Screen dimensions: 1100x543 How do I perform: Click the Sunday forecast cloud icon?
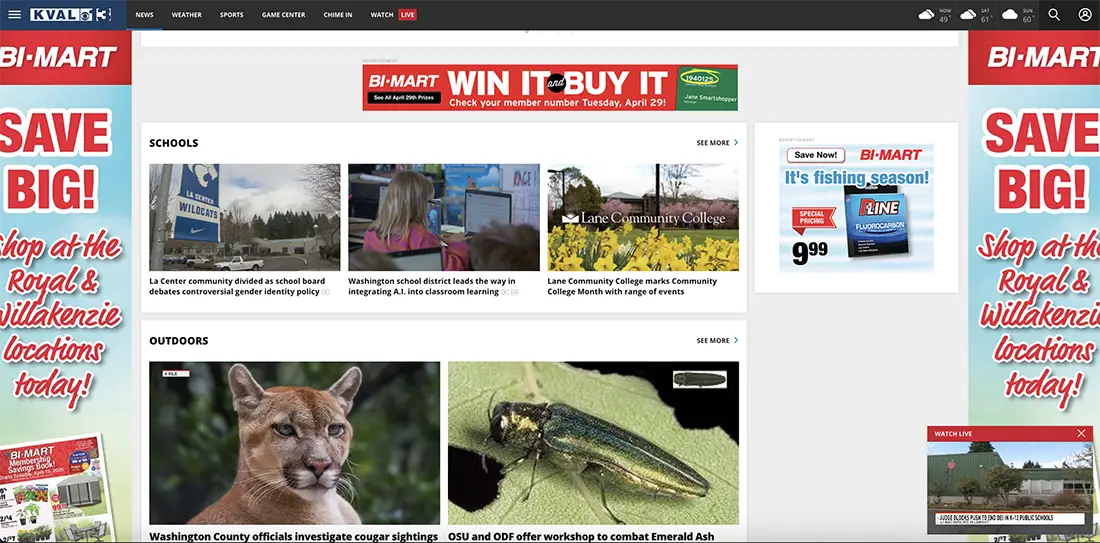1010,15
